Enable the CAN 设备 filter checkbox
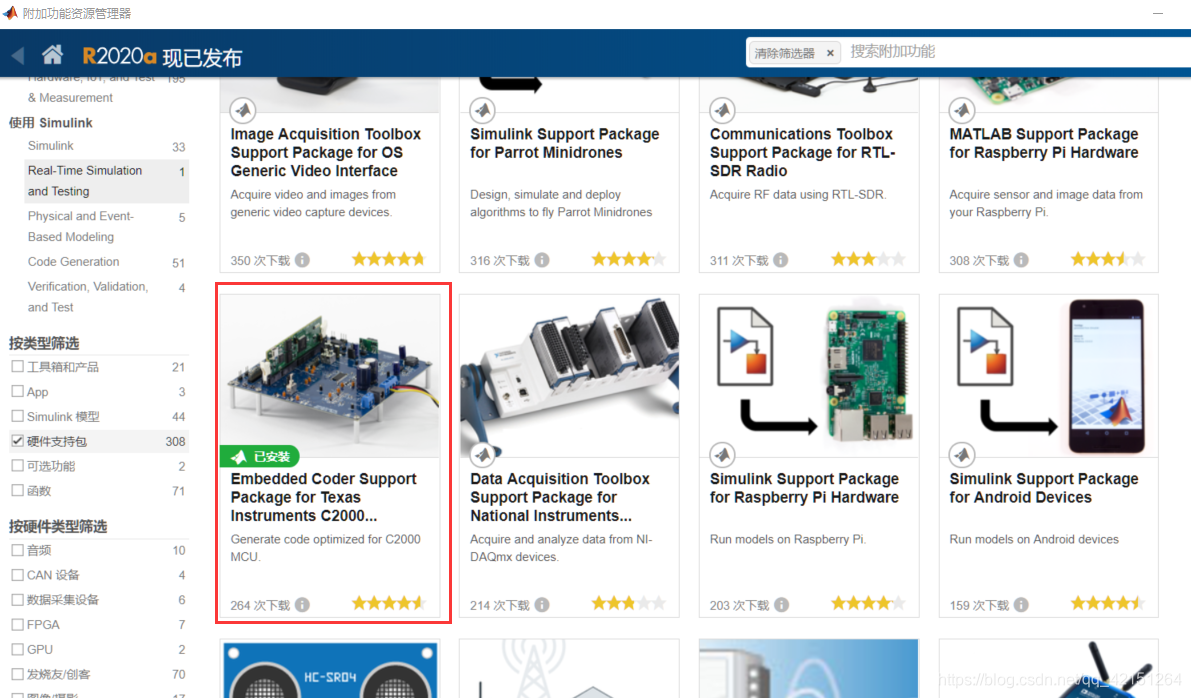The width and height of the screenshot is (1191, 698). (17, 575)
